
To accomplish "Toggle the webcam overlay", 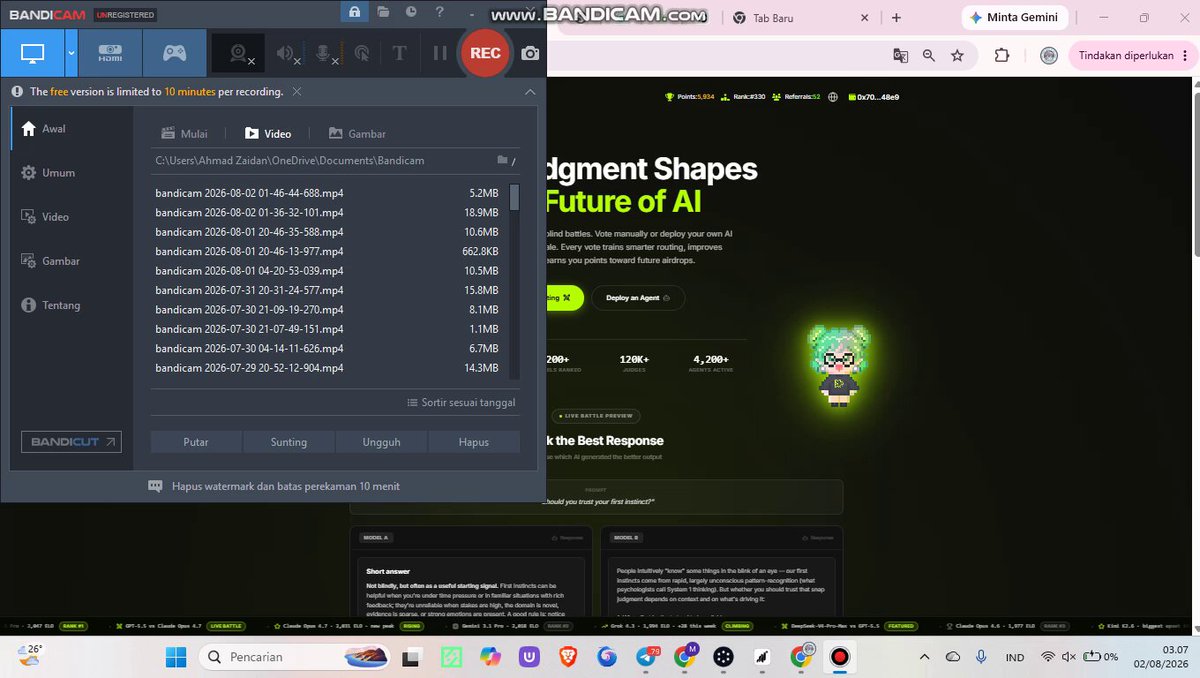I will tap(240, 54).
